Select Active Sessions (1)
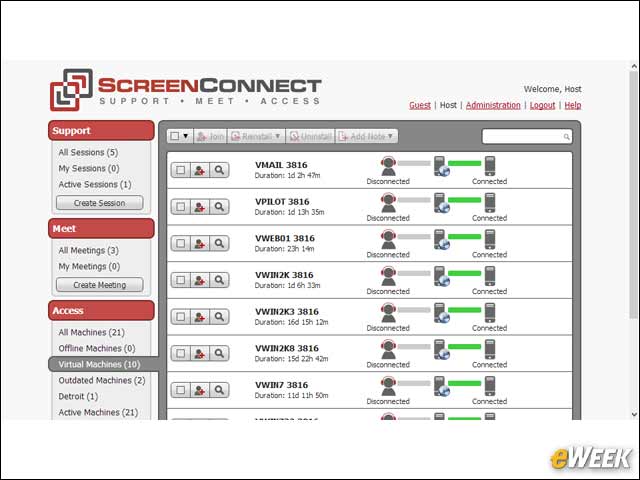This screenshot has height=480, width=640. (x=95, y=184)
